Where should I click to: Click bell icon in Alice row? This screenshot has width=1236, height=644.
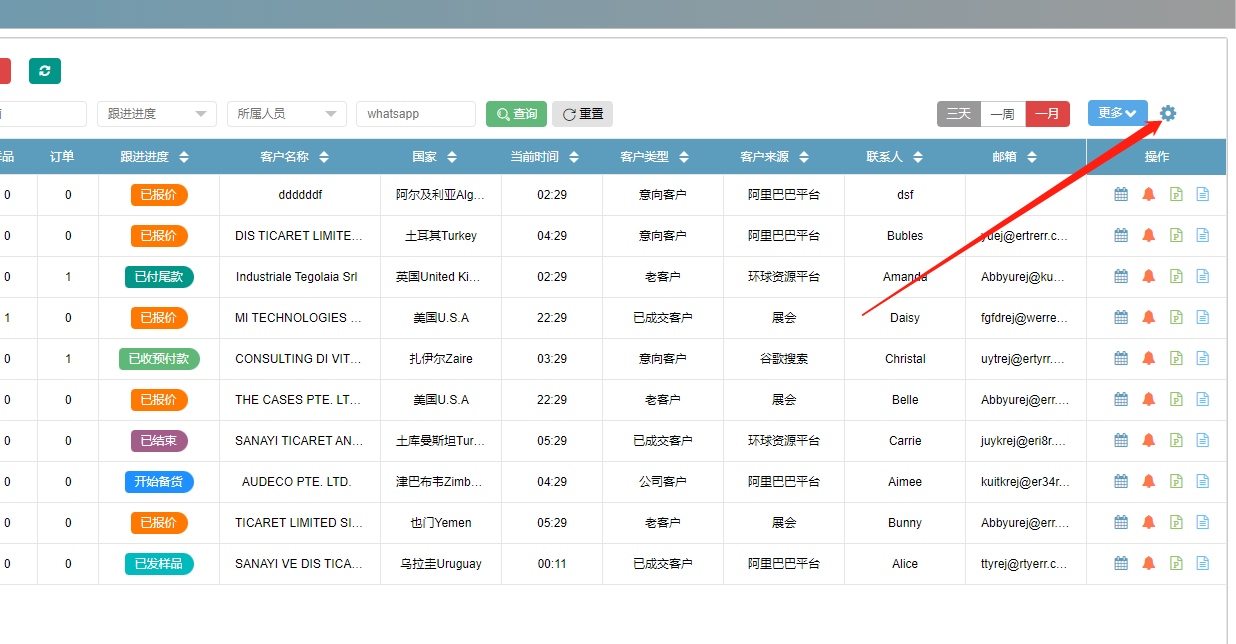click(1148, 564)
